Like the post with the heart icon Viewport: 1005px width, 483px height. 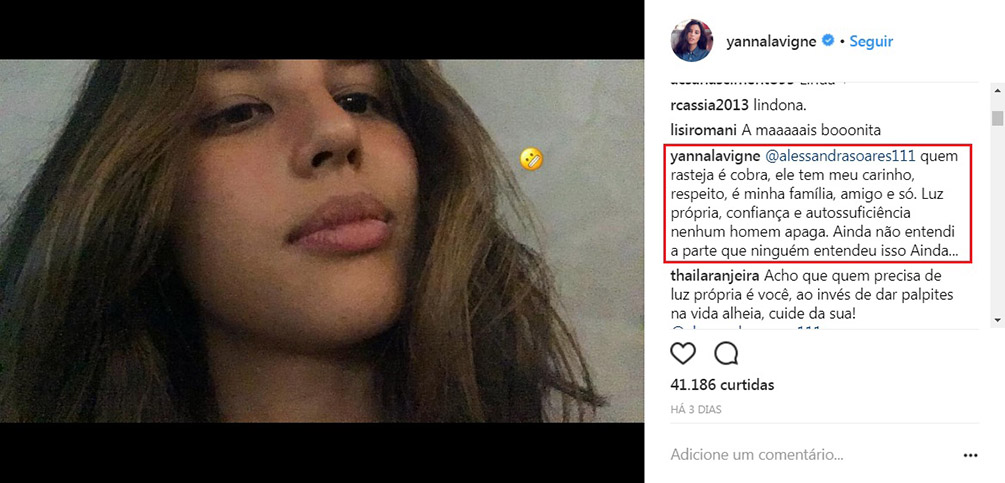683,353
